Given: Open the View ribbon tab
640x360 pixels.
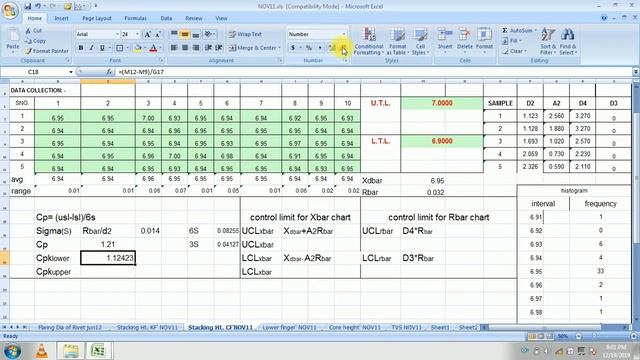Looking at the screenshot, I should [x=221, y=18].
